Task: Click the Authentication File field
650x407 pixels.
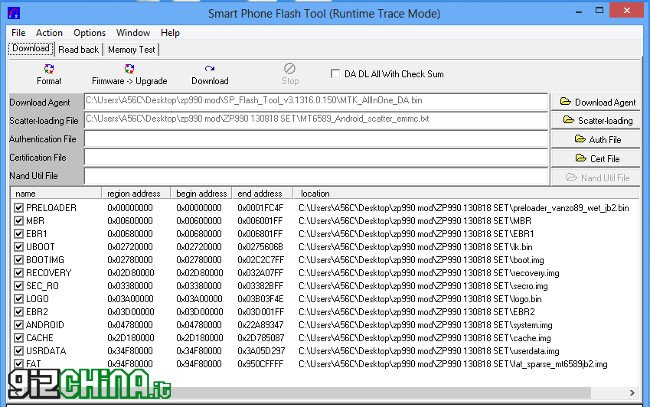Action: tap(316, 139)
